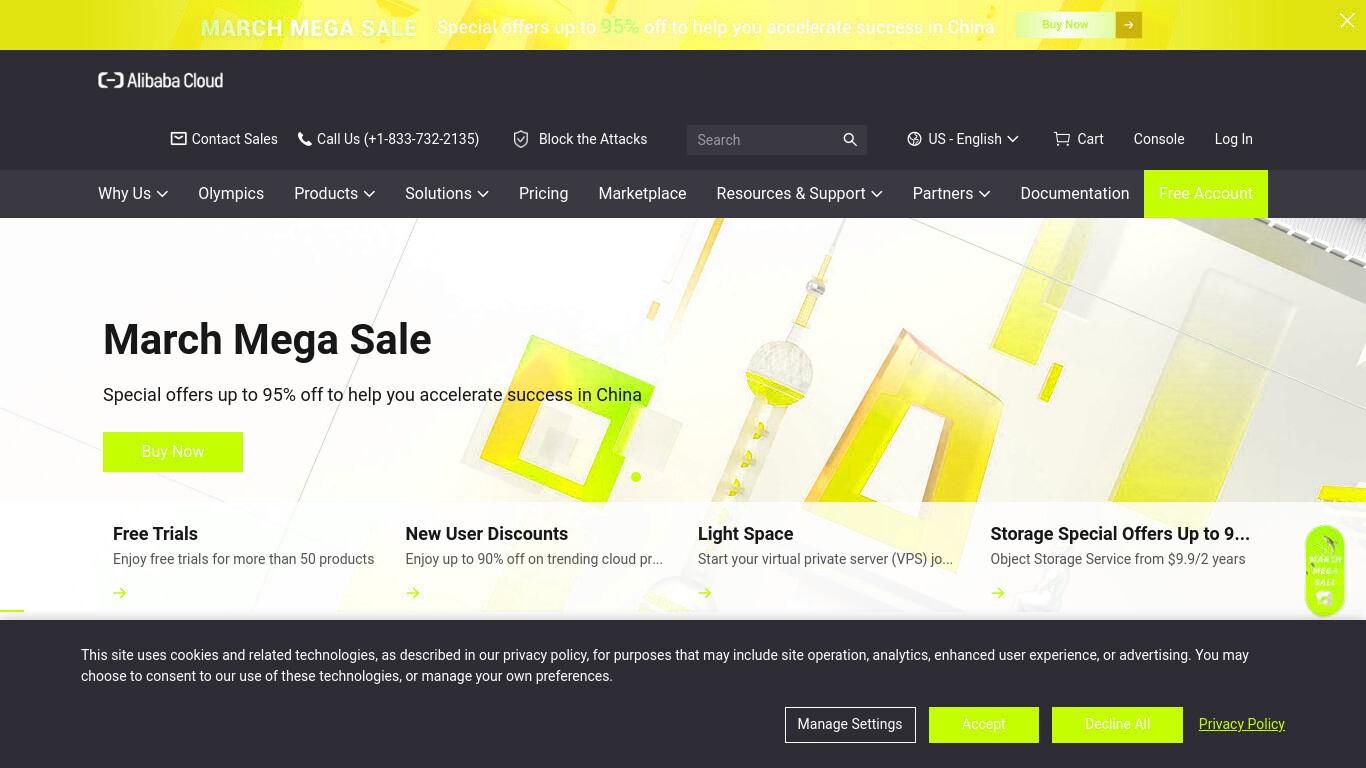Viewport: 1366px width, 768px height.
Task: Open the Olympics menu item
Action: pyautogui.click(x=231, y=194)
